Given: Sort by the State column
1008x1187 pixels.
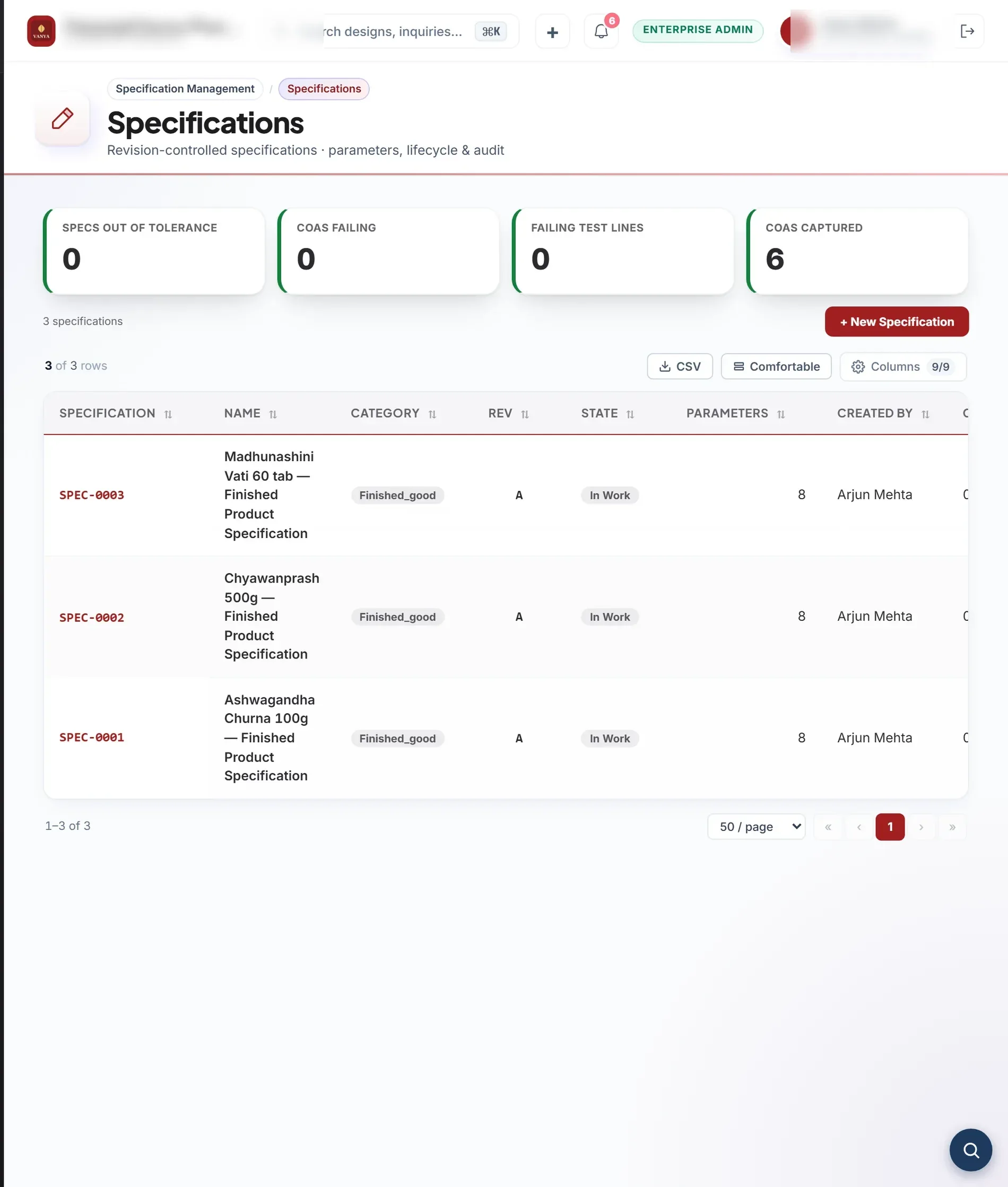Looking at the screenshot, I should tap(630, 414).
